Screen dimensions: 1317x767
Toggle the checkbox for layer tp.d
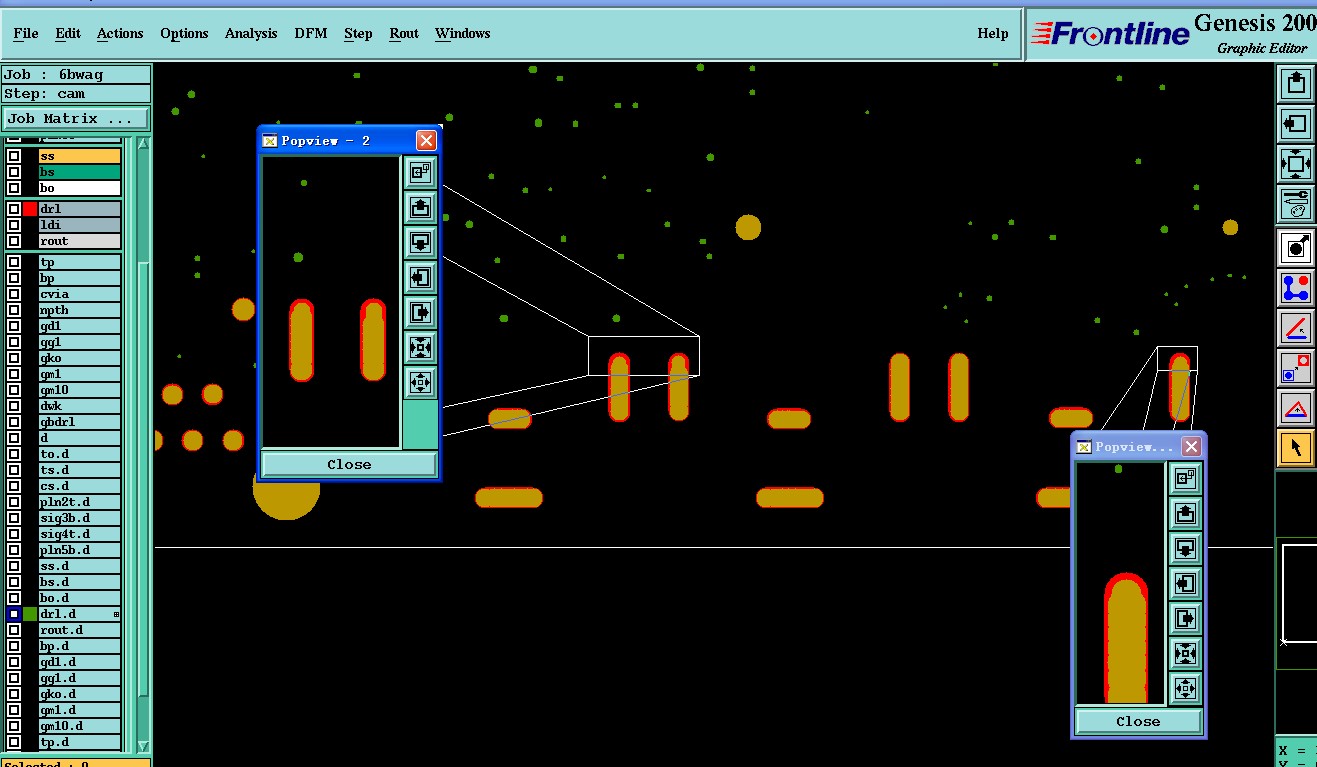[x=14, y=742]
